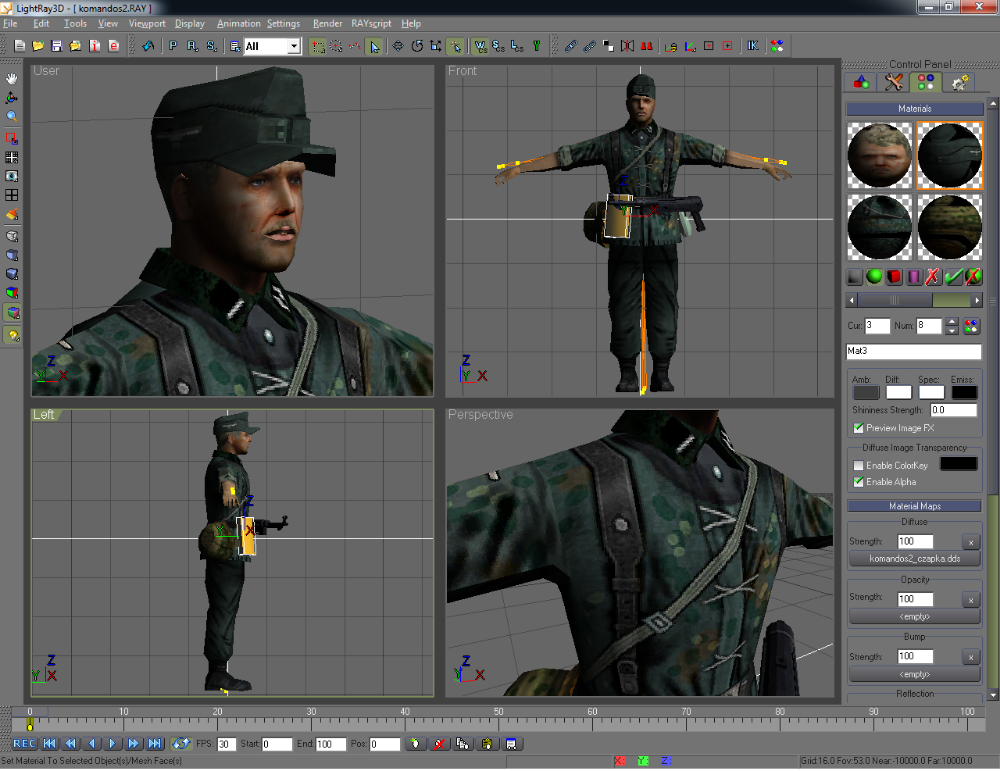Select the Scale tool icon
The height and width of the screenshot is (771, 1000).
(436, 46)
